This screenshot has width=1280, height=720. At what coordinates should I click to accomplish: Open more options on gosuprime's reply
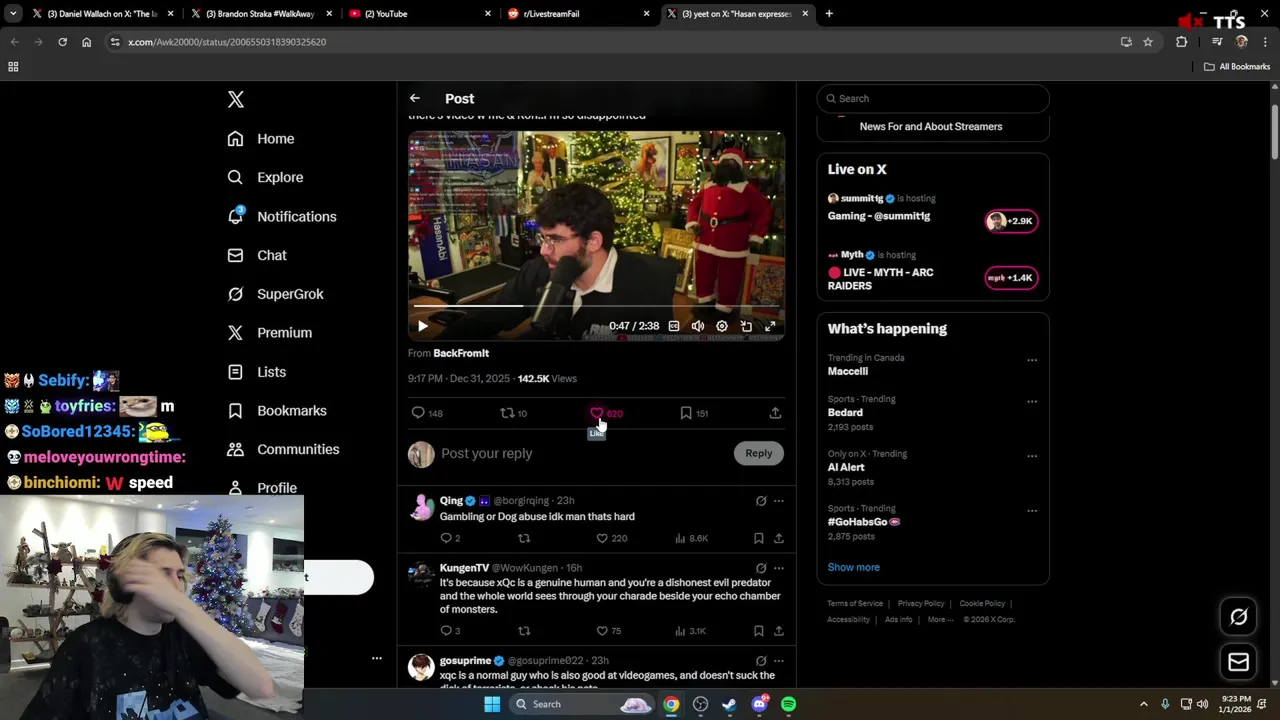pos(779,661)
